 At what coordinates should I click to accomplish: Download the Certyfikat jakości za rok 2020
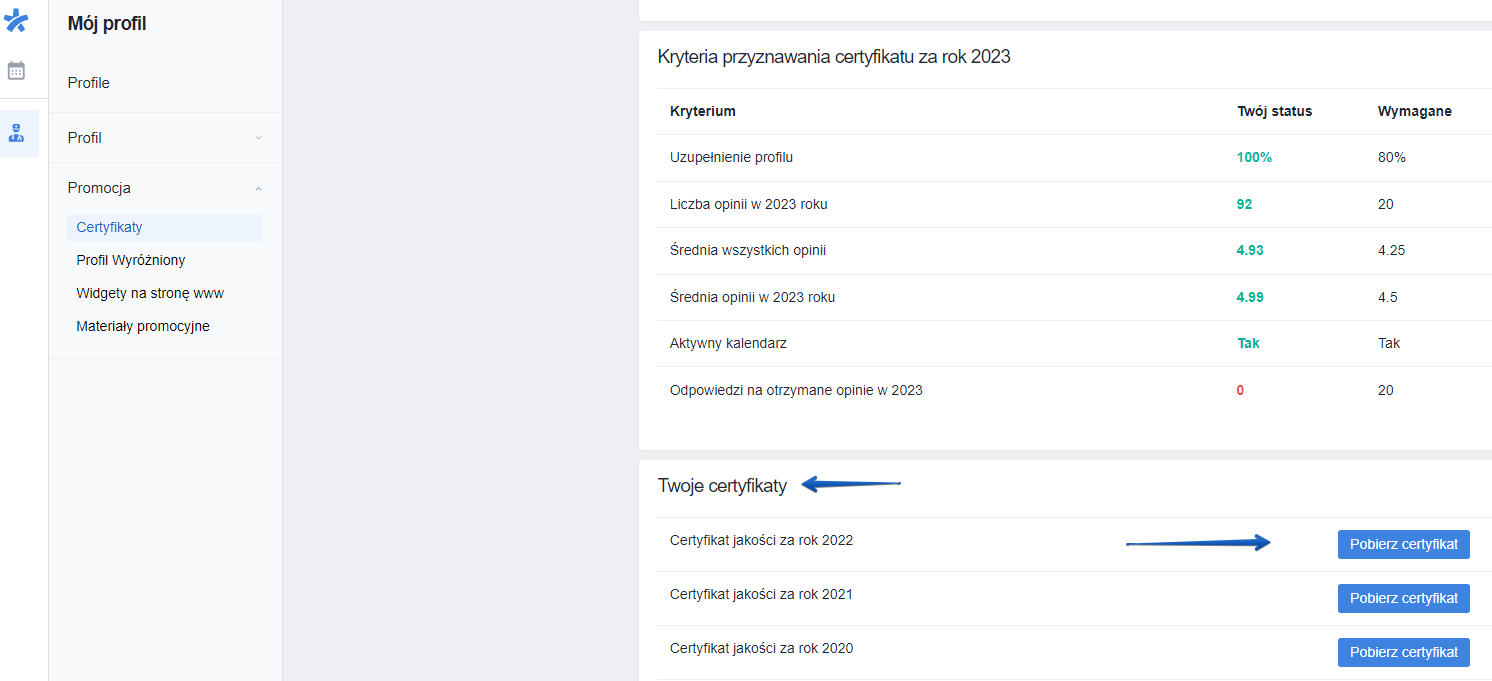coord(1403,652)
